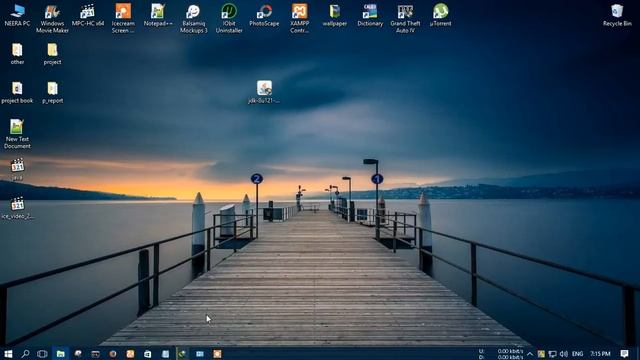640x360 pixels.
Task: Select the 'other' folder on desktop
Action: tap(17, 54)
